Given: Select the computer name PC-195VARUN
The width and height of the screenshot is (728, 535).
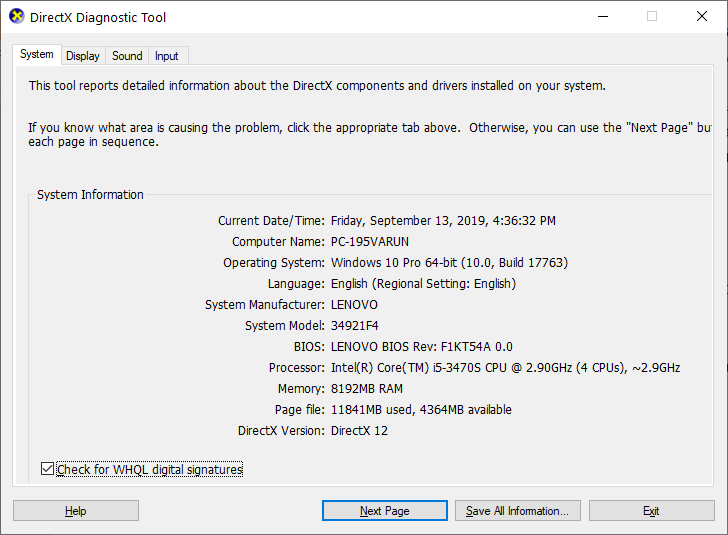Looking at the screenshot, I should point(370,242).
